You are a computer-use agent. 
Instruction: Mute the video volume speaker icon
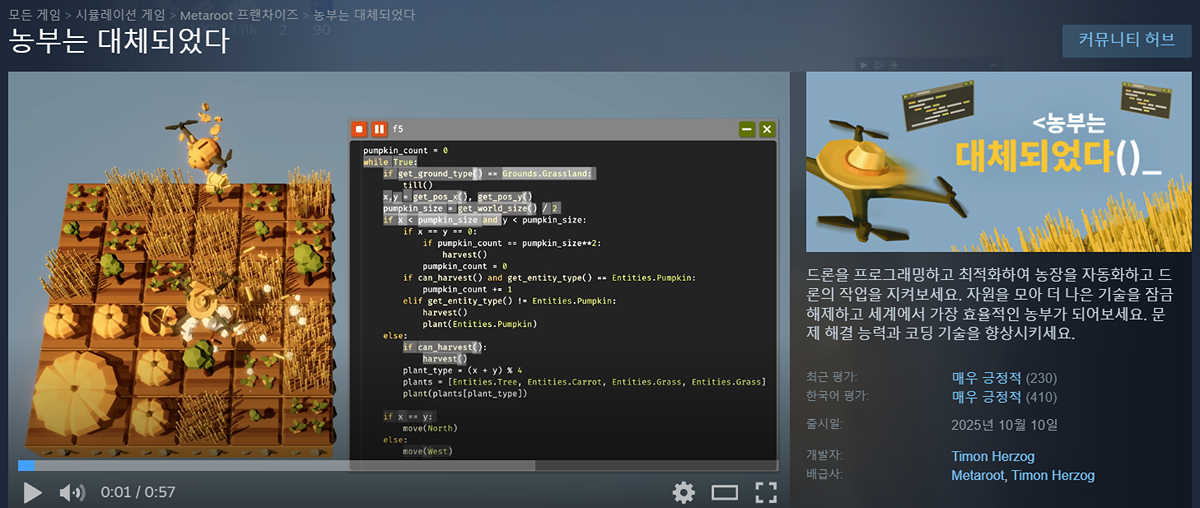[x=71, y=492]
